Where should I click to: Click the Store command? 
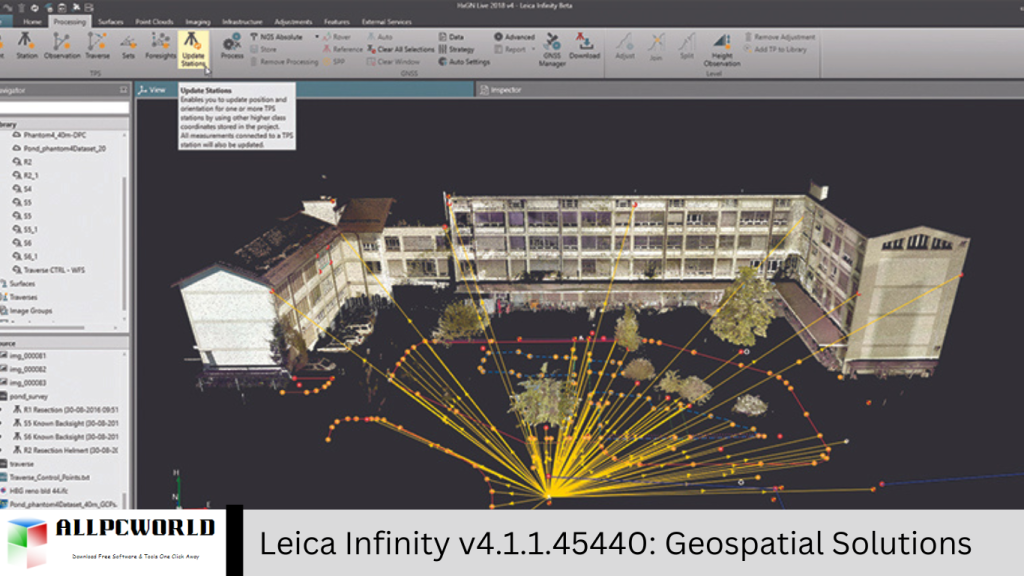(264, 50)
